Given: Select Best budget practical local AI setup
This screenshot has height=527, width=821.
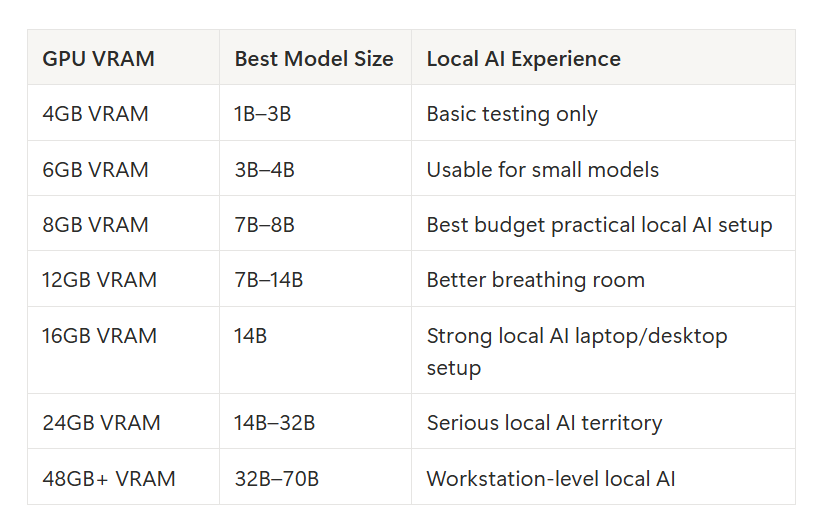Looking at the screenshot, I should (x=600, y=225).
